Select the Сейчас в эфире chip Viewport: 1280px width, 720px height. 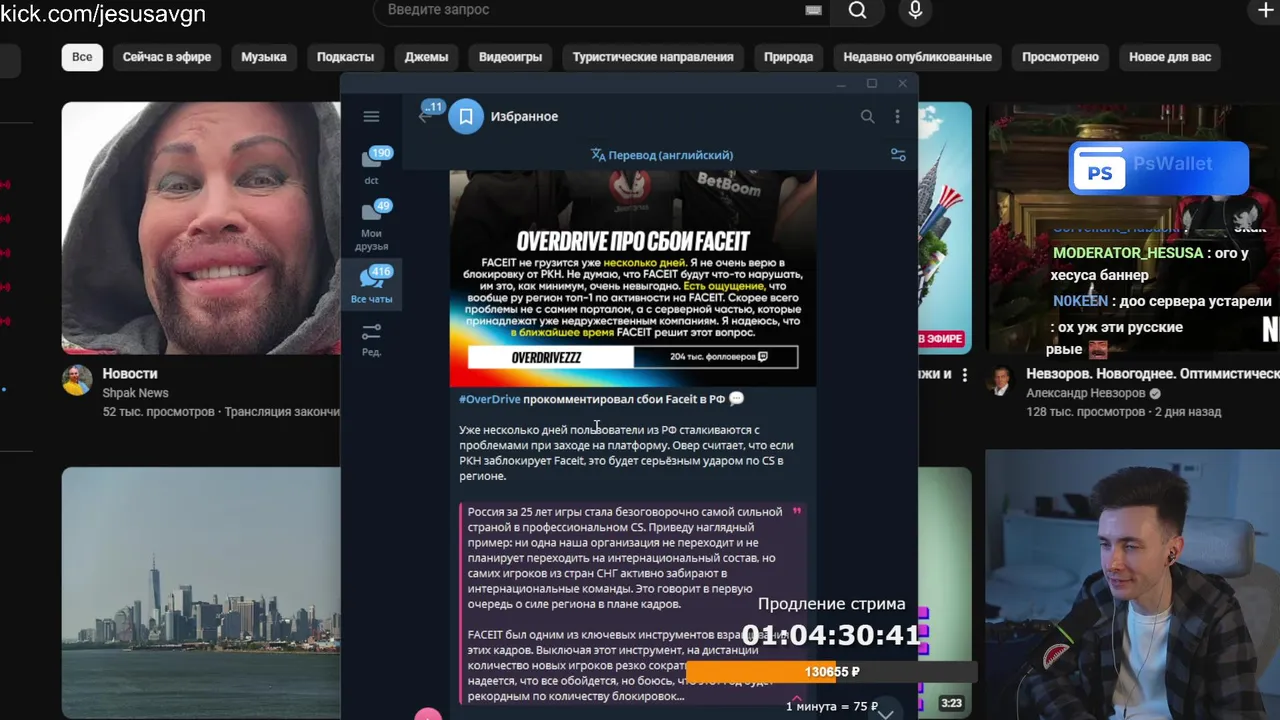tap(167, 57)
